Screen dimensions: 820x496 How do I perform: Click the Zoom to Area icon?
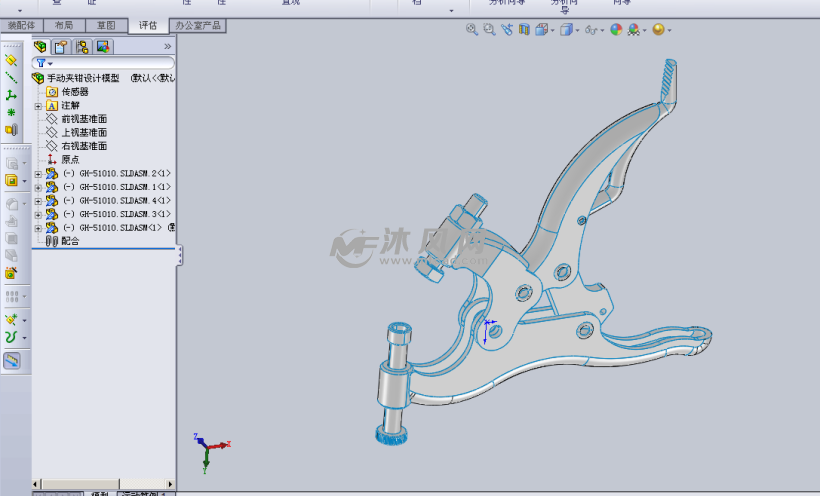489,30
